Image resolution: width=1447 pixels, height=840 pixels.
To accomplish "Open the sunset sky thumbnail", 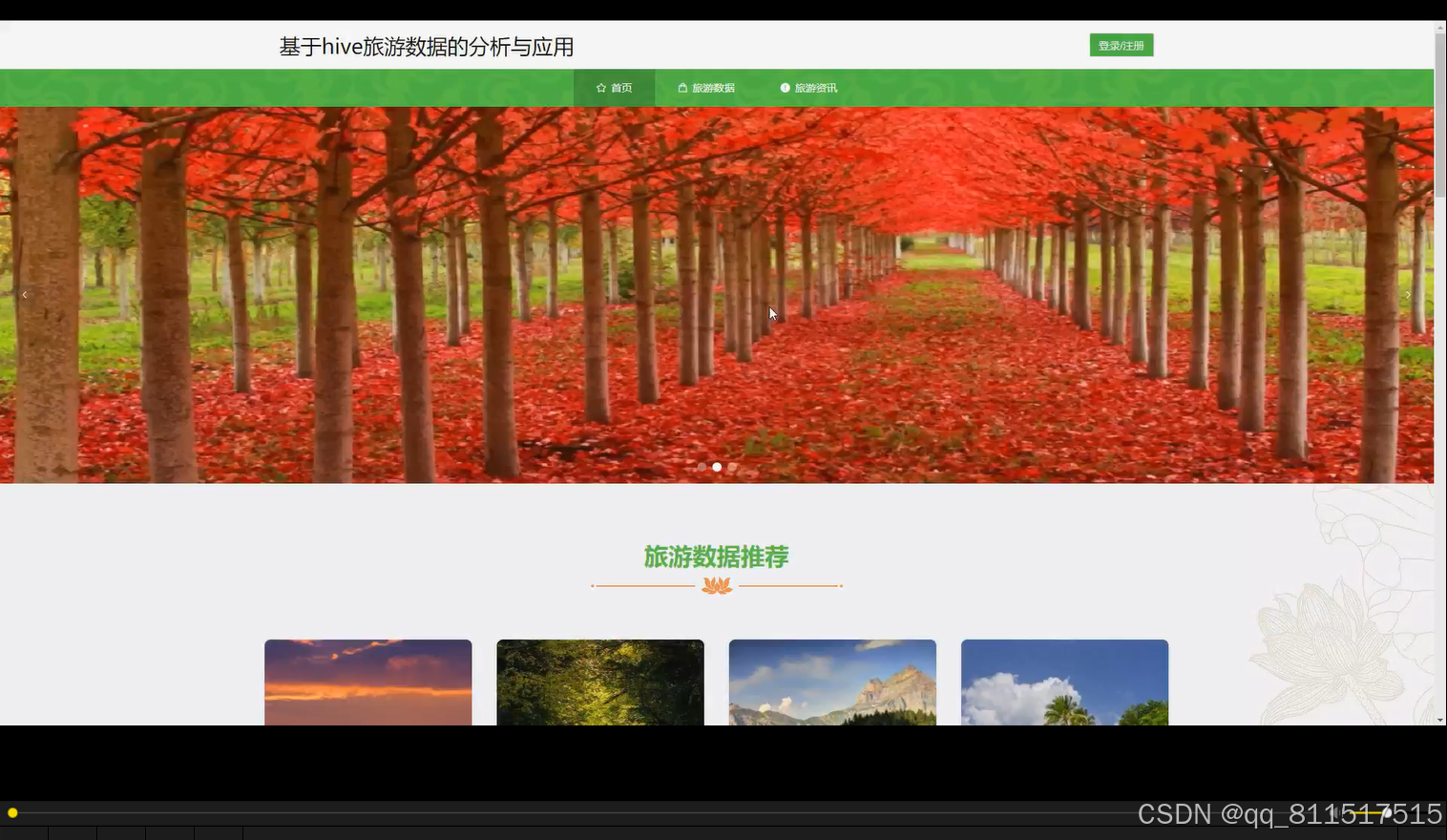I will click(367, 682).
